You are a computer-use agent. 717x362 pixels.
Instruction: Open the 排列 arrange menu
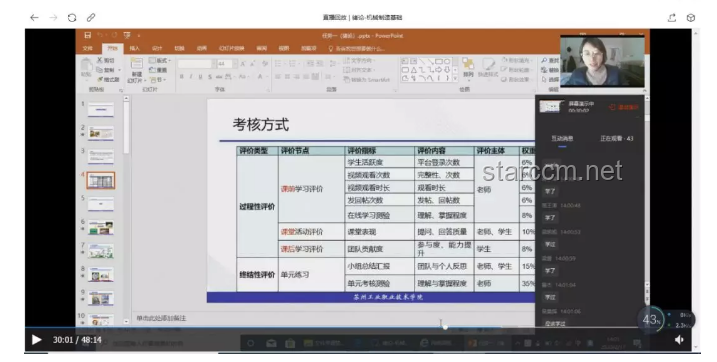point(468,68)
